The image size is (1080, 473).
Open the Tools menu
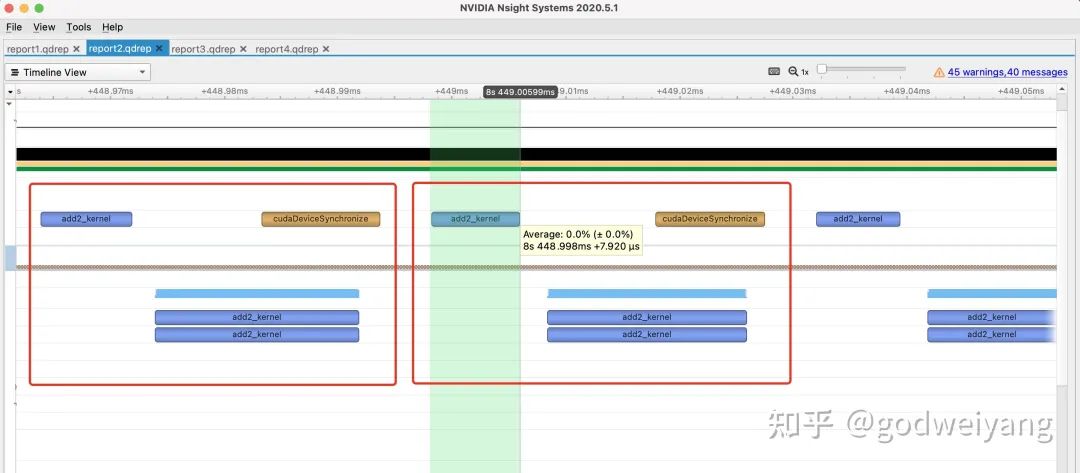point(79,27)
